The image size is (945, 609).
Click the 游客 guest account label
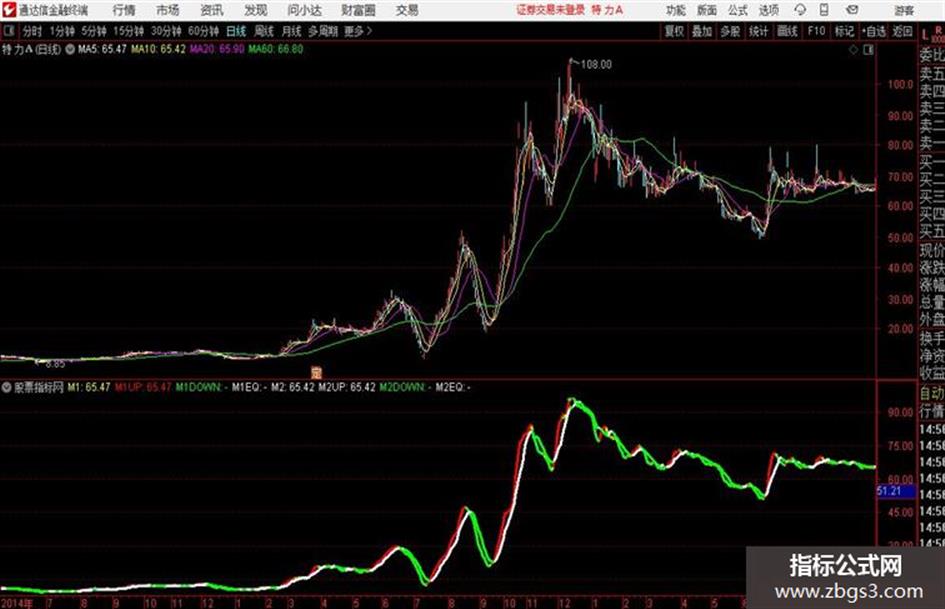(x=904, y=10)
